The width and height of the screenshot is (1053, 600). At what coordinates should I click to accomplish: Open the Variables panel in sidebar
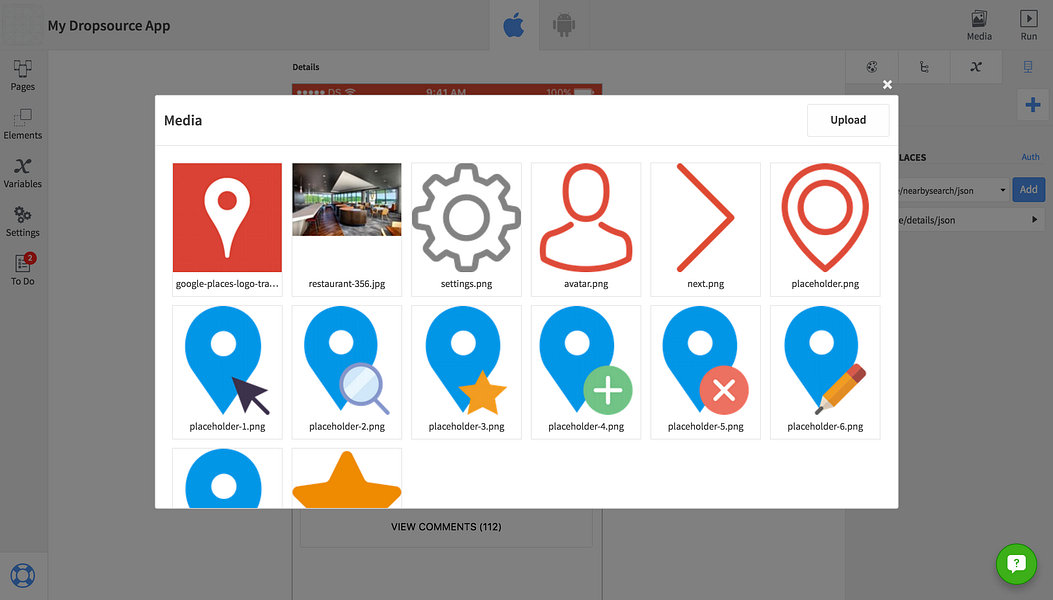click(x=23, y=173)
